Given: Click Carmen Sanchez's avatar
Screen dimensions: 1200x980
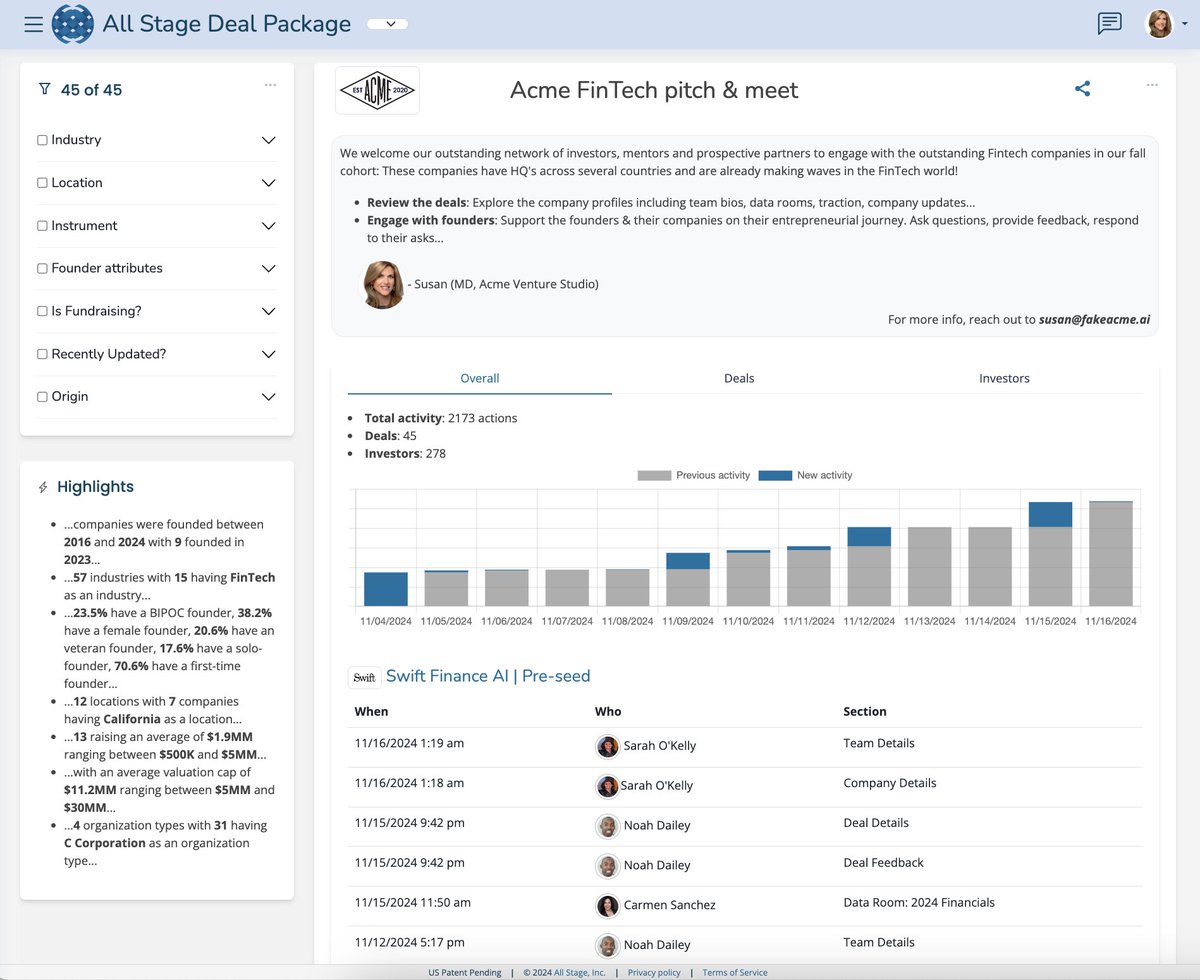Looking at the screenshot, I should (x=607, y=906).
